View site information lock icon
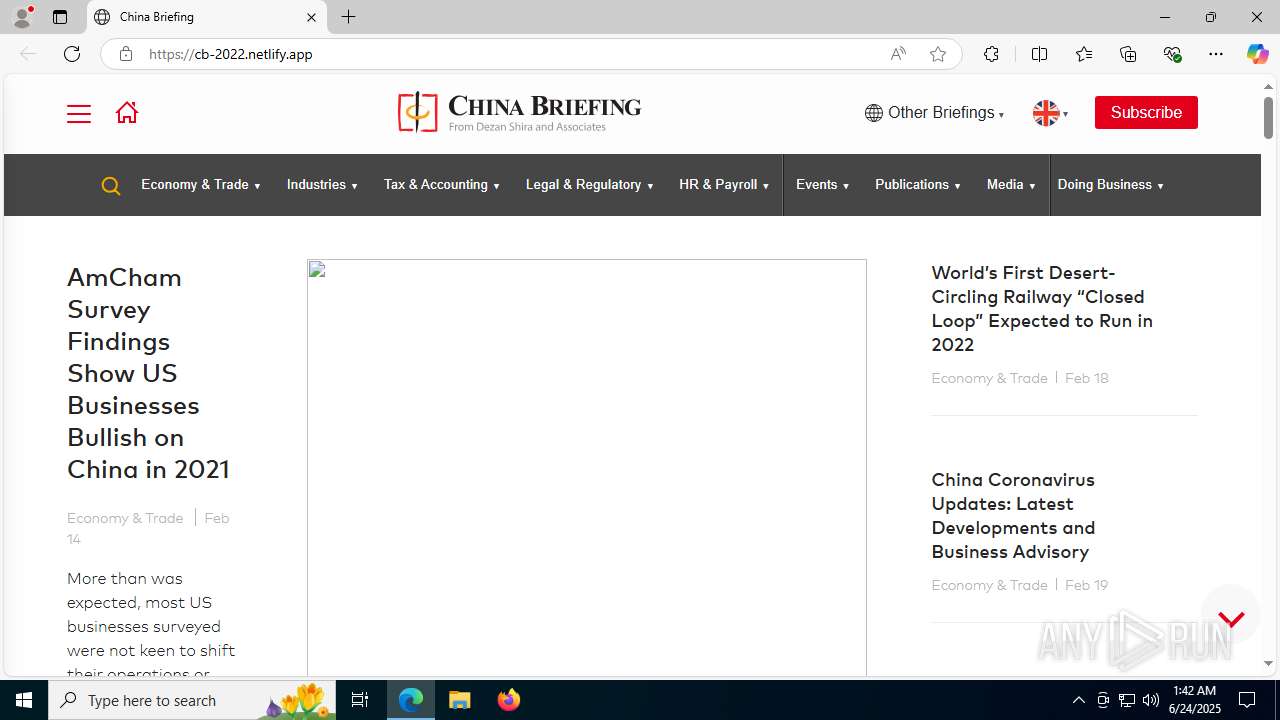The width and height of the screenshot is (1280, 720). (125, 54)
